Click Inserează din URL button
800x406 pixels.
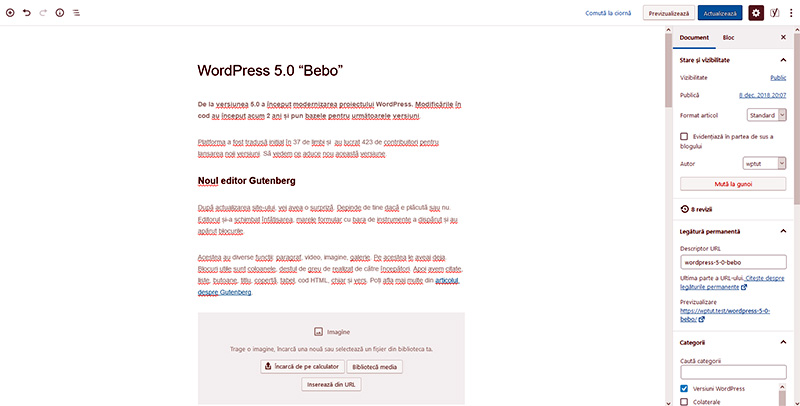pos(331,384)
